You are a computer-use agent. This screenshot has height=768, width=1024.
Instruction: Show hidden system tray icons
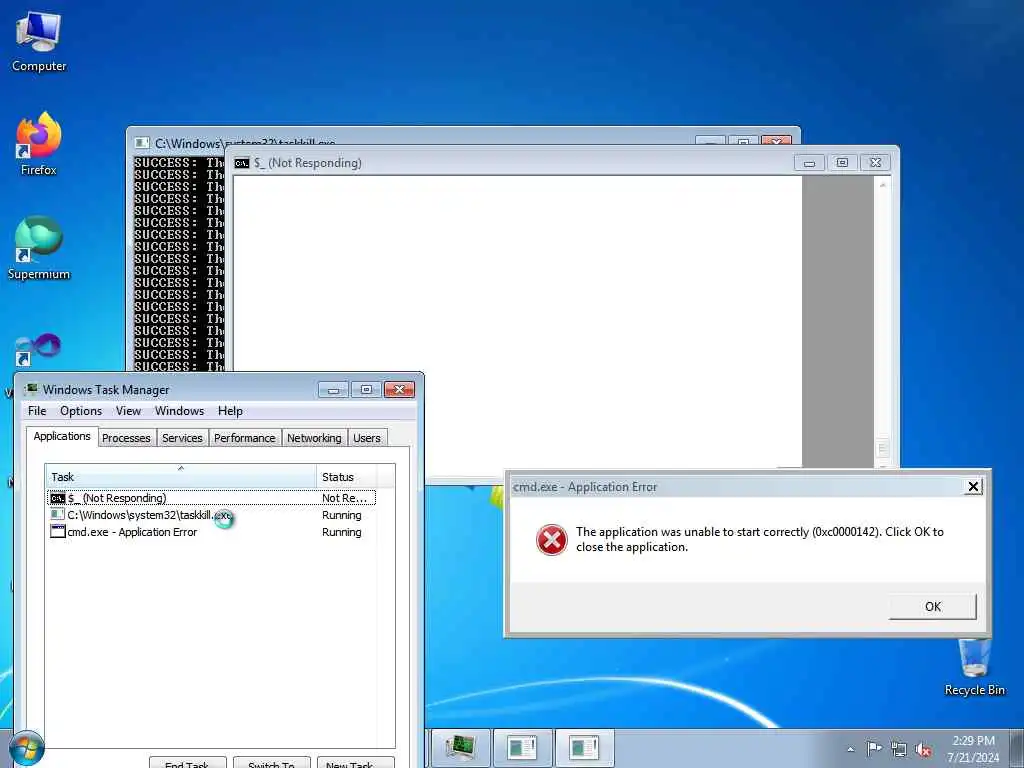(x=850, y=749)
